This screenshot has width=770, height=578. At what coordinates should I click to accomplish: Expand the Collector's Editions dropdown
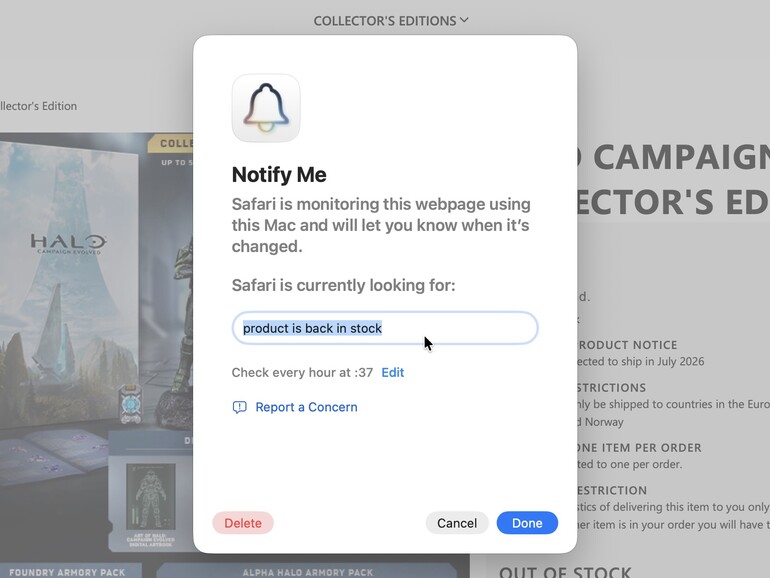click(391, 21)
